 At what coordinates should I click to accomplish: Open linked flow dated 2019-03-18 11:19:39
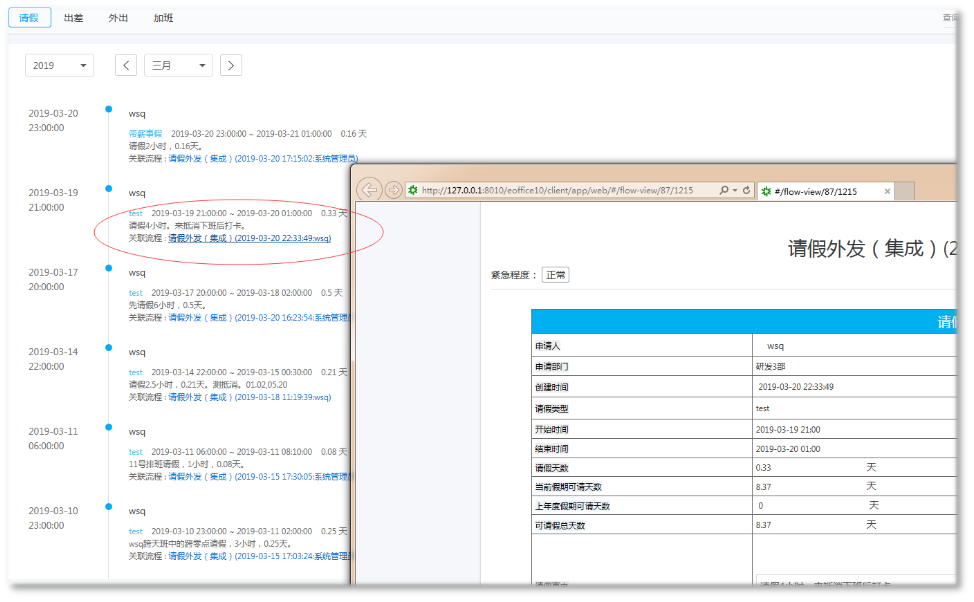[x=250, y=397]
